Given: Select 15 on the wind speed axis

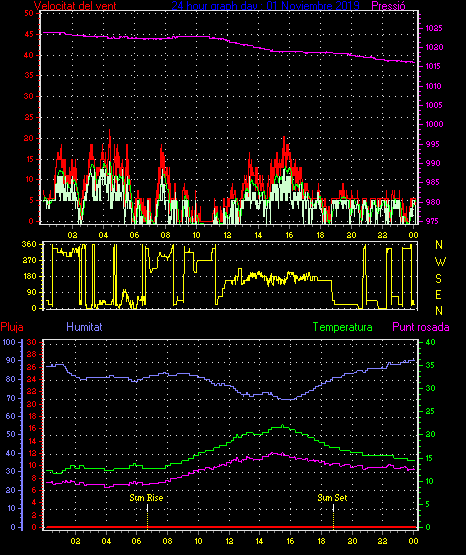Looking at the screenshot, I should [x=29, y=159].
